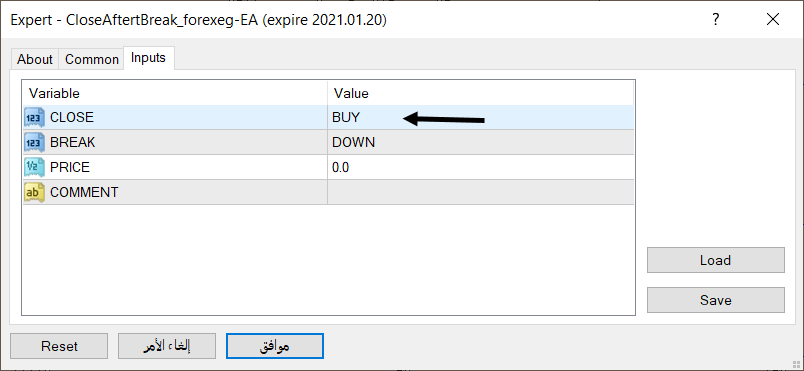This screenshot has width=804, height=371.
Task: Click the string 'ab' icon beside COMMENT
Action: 34,192
